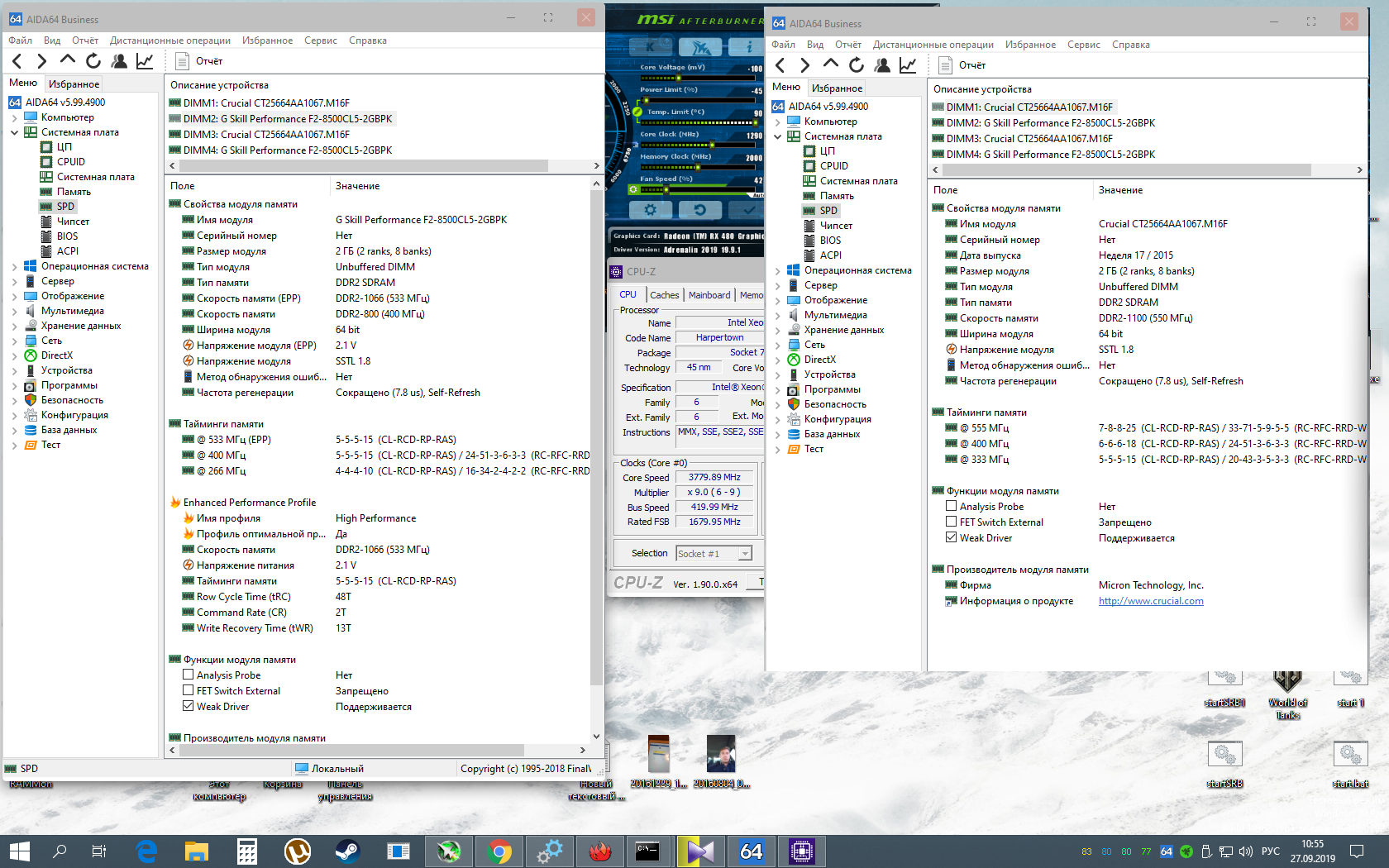Screen dimensions: 1389x868
Task: Open Вид menu in Crucial AIDA64 window
Action: (x=815, y=45)
